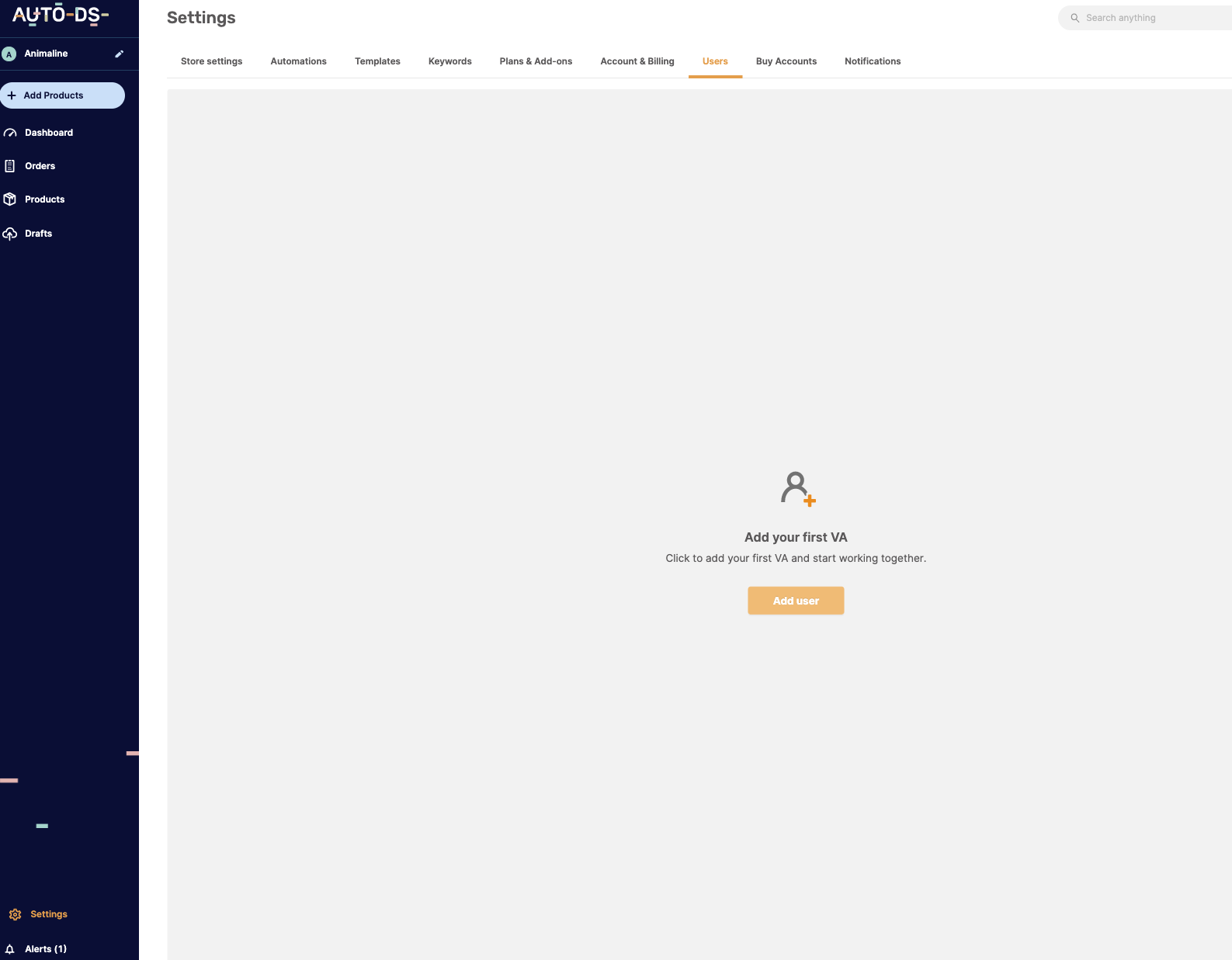Click the Settings gear icon
This screenshot has width=1232, height=960.
[x=16, y=914]
